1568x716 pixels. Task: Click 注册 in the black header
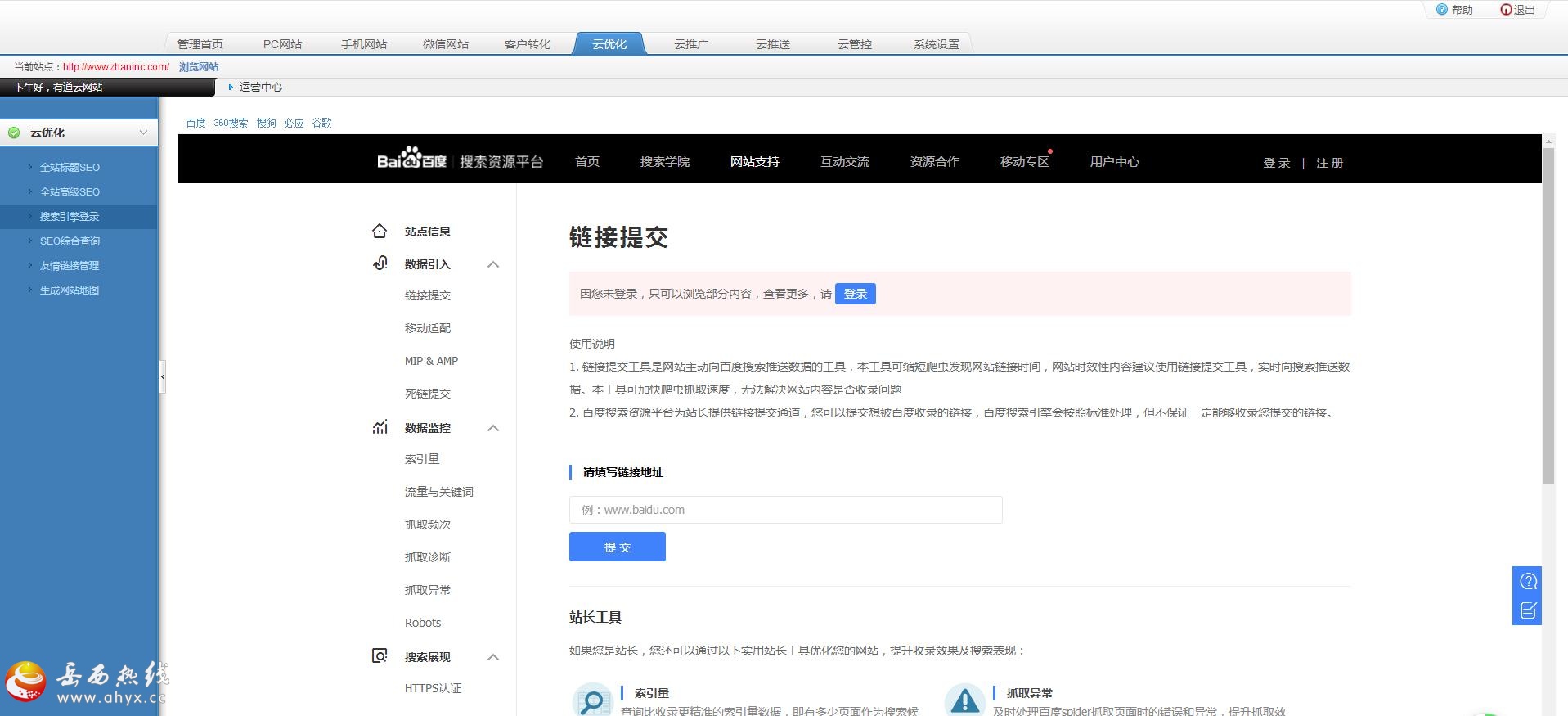point(1330,163)
